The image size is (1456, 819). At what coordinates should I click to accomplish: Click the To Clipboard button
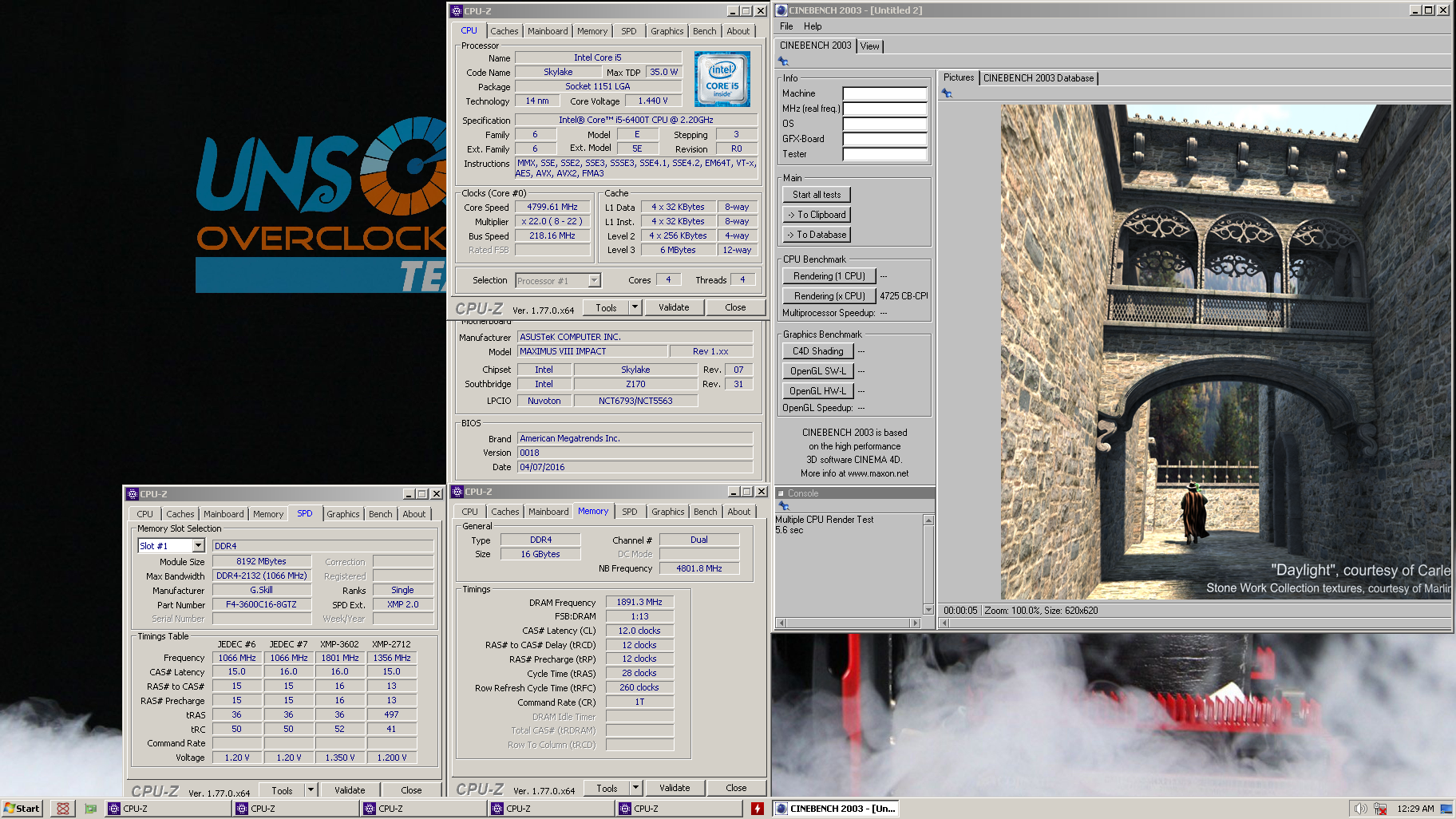[x=817, y=215]
